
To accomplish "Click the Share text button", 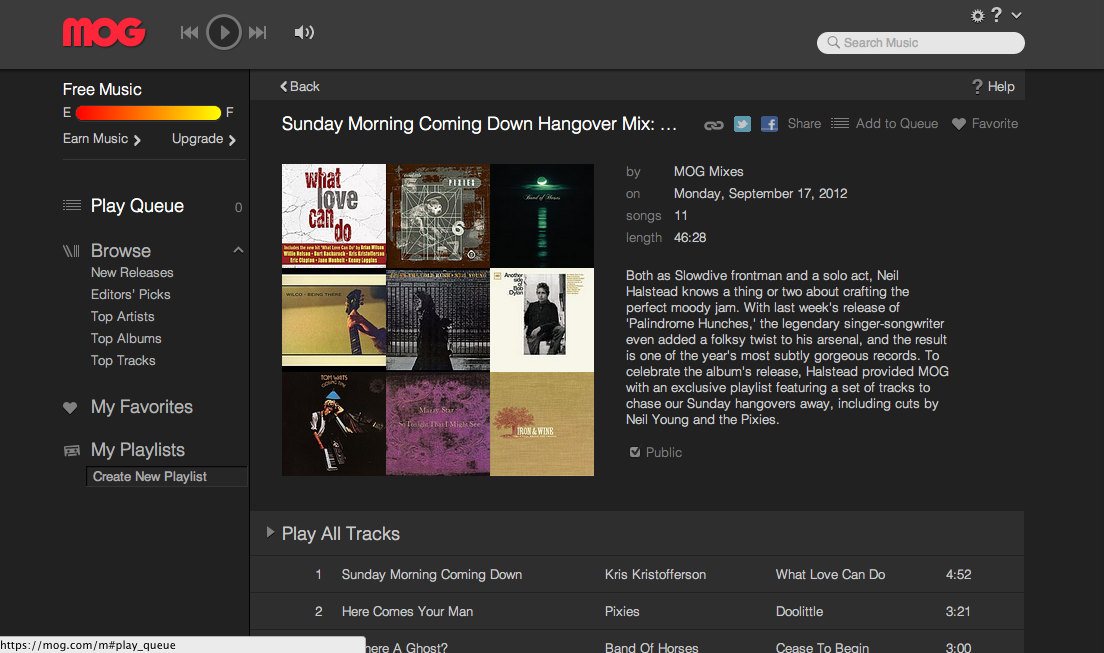I will tap(804, 124).
